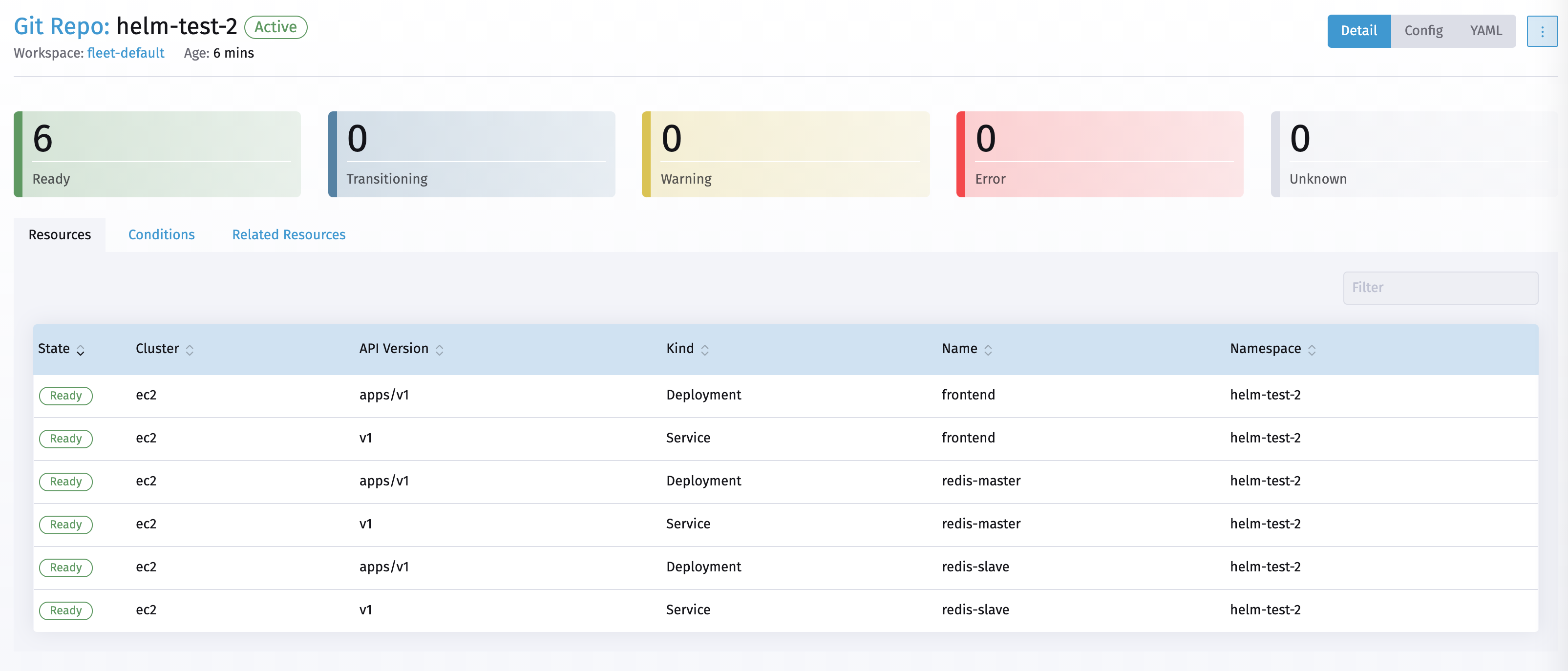The height and width of the screenshot is (671, 1568).
Task: Switch to the Conditions tab
Action: tap(161, 234)
